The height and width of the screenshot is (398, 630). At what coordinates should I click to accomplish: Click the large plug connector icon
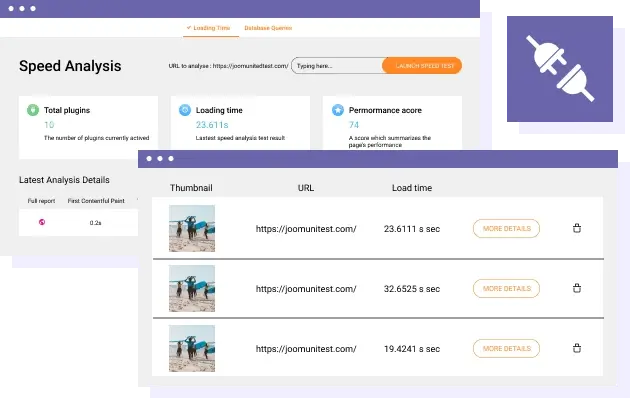tap(560, 69)
